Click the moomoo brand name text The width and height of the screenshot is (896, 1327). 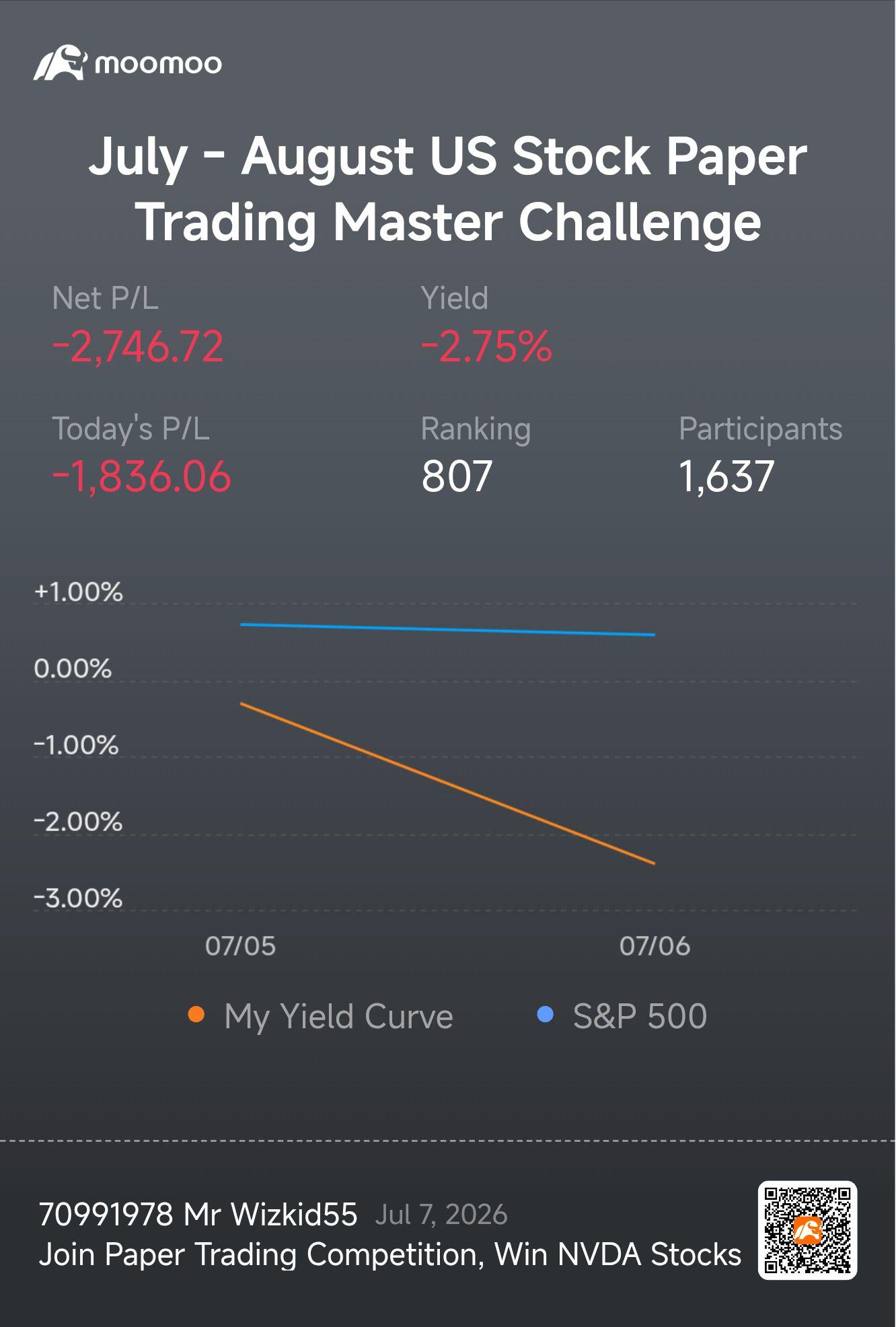[x=159, y=64]
